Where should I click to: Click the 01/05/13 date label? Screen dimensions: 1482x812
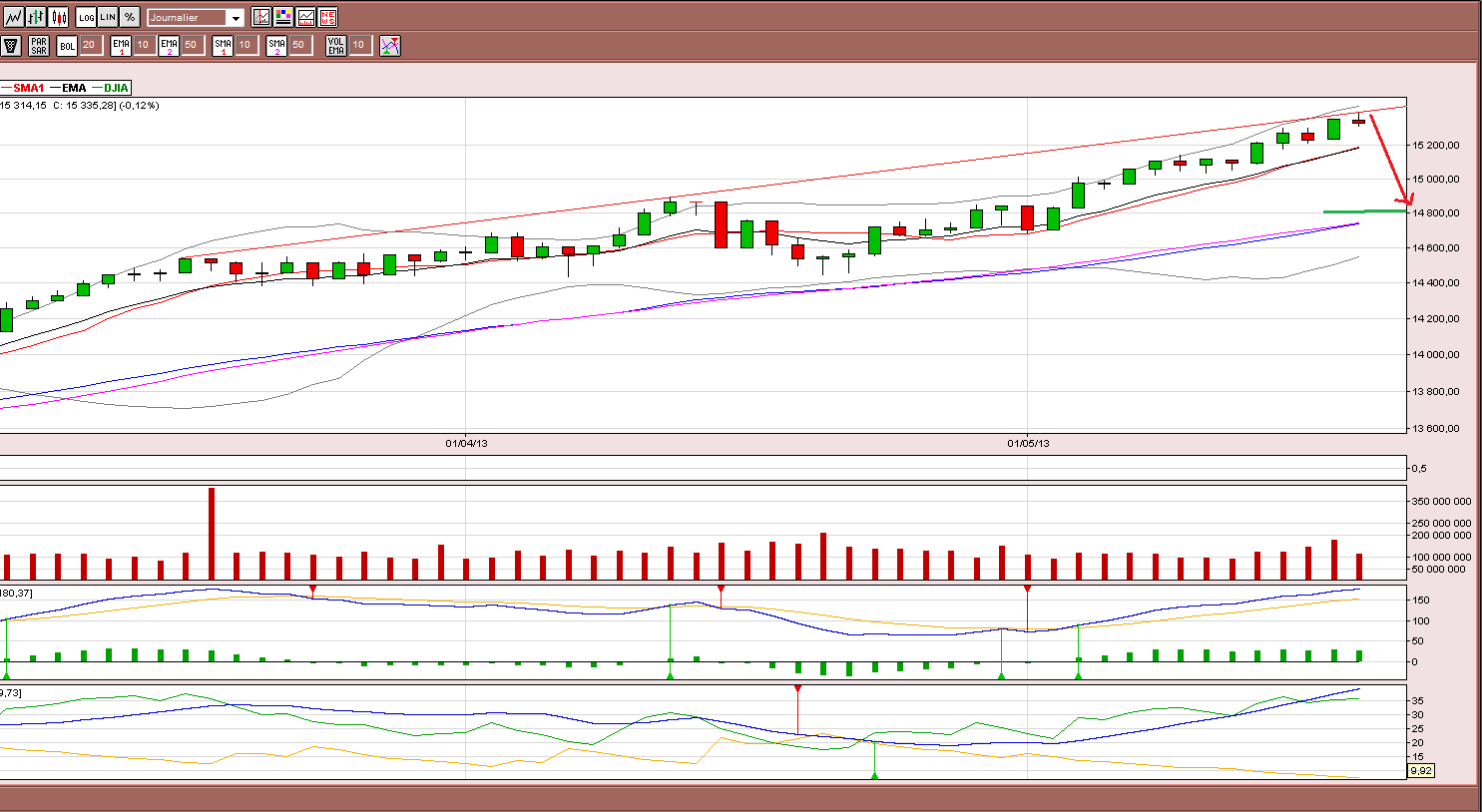pos(1028,443)
